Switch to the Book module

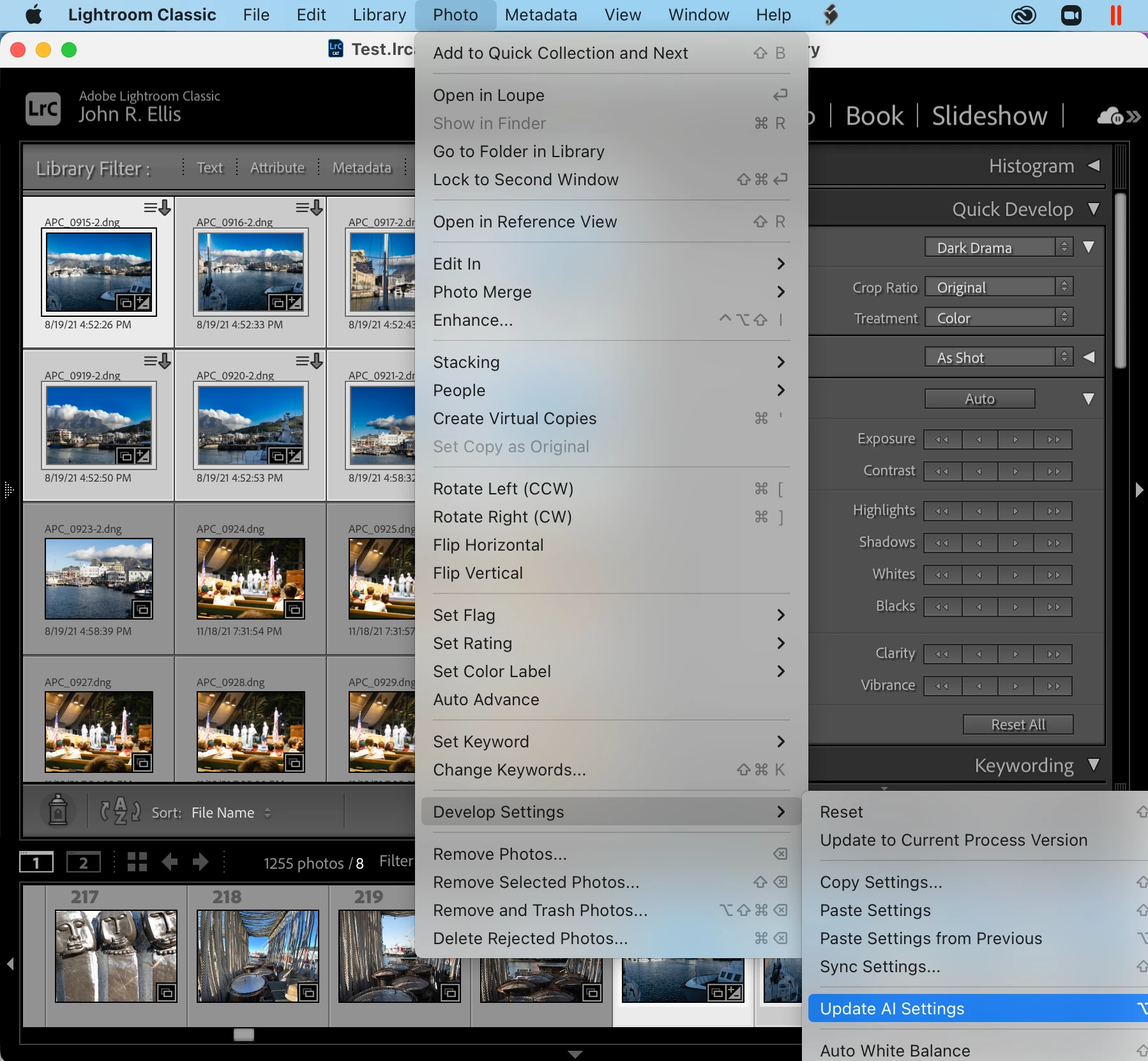874,116
